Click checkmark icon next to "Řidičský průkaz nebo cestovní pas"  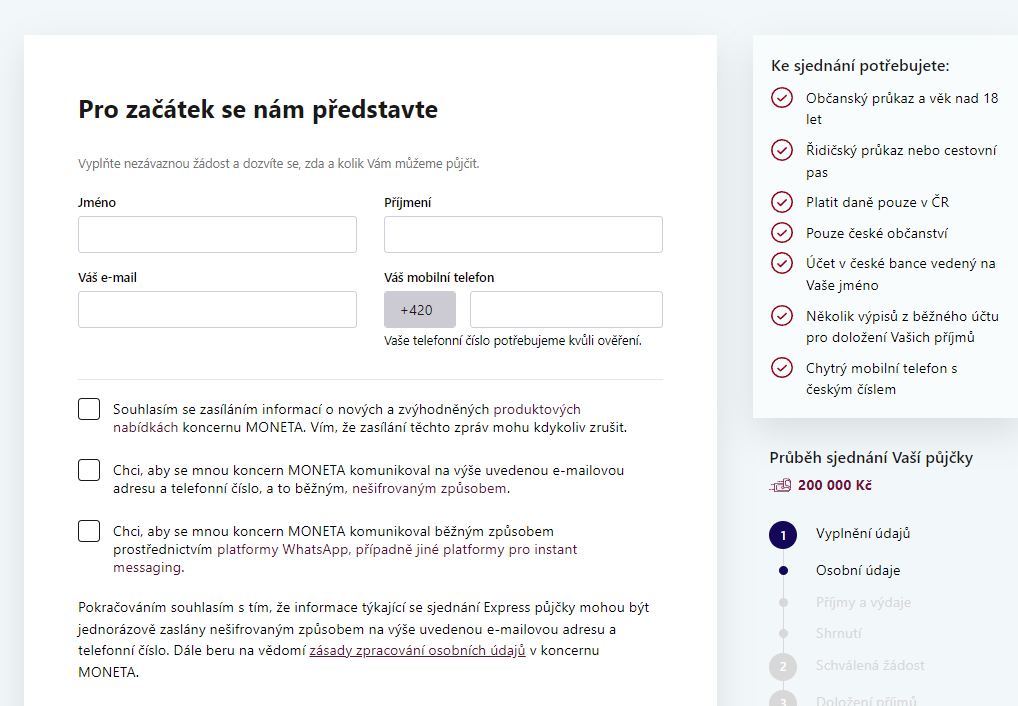coord(782,150)
